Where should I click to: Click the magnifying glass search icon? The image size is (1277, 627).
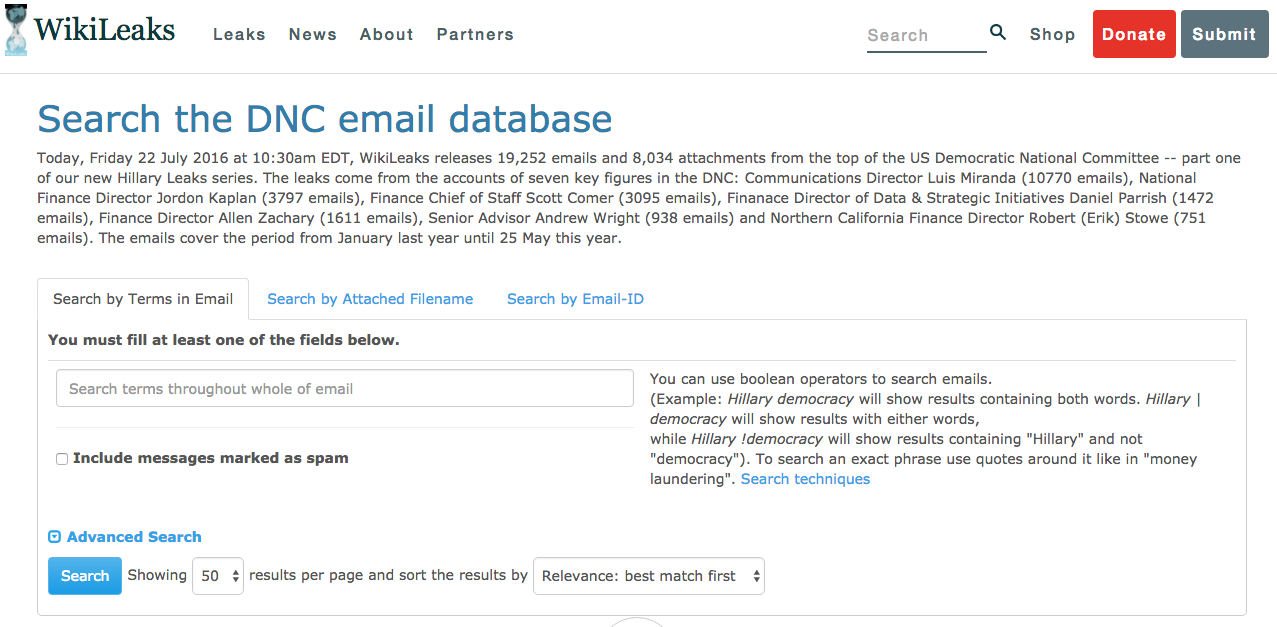coord(998,32)
